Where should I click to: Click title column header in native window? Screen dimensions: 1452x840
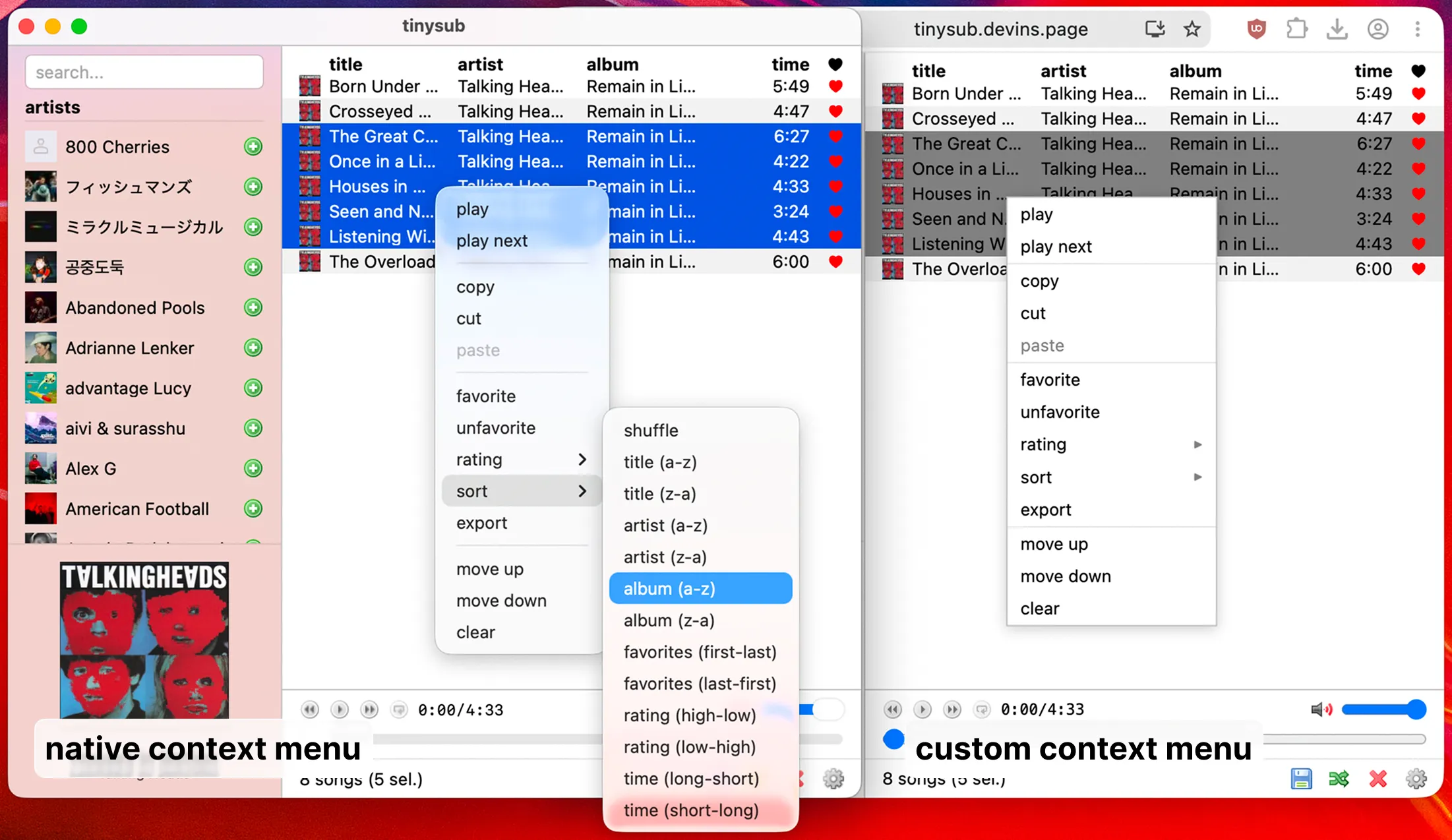click(346, 64)
